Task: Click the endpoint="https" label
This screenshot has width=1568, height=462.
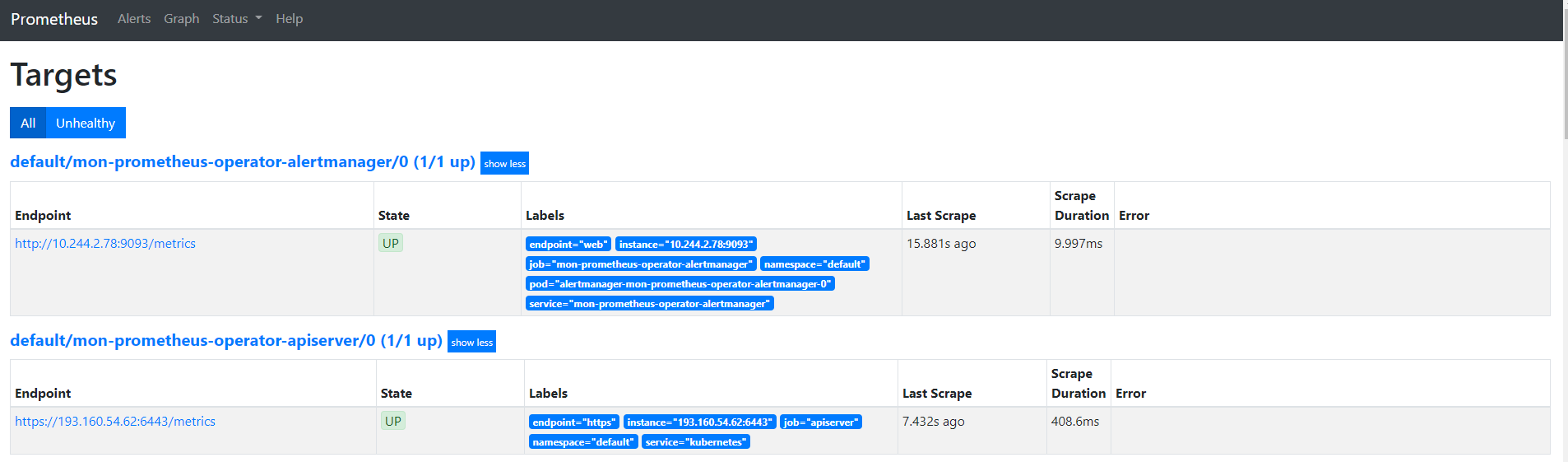Action: point(574,422)
